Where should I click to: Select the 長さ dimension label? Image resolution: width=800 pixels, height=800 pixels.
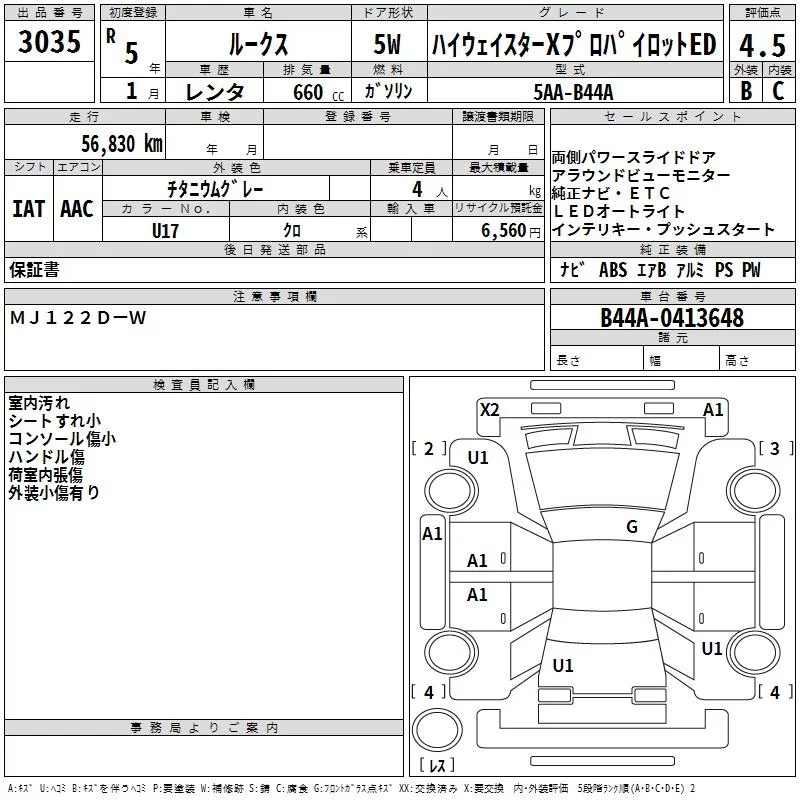coord(568,361)
